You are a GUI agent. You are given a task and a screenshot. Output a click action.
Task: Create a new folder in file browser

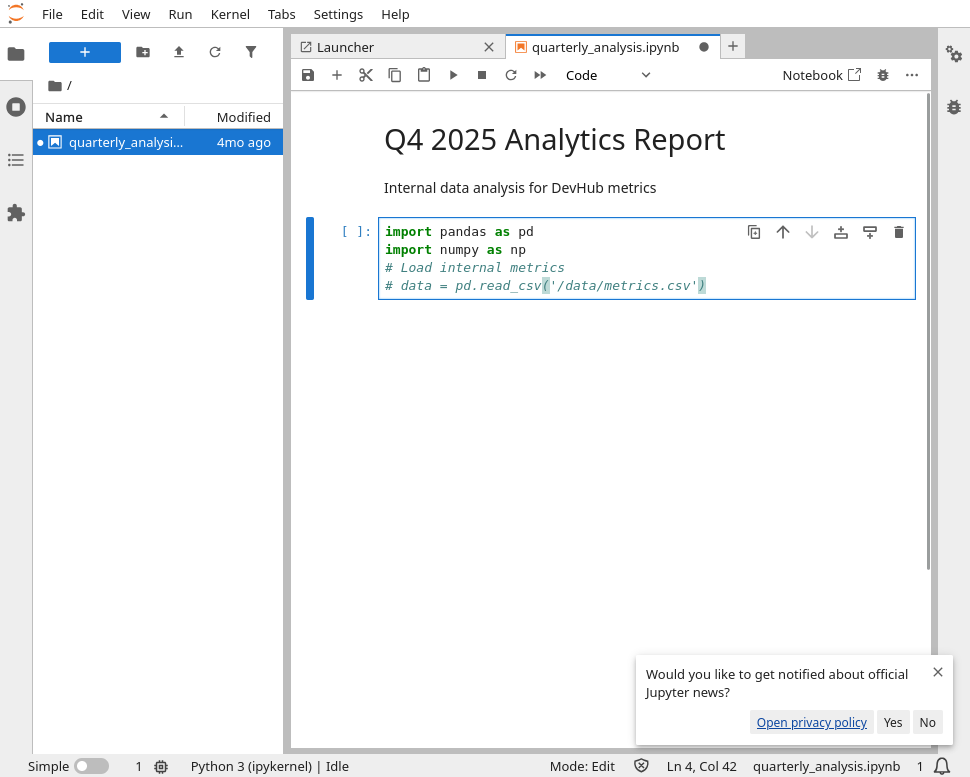(143, 53)
